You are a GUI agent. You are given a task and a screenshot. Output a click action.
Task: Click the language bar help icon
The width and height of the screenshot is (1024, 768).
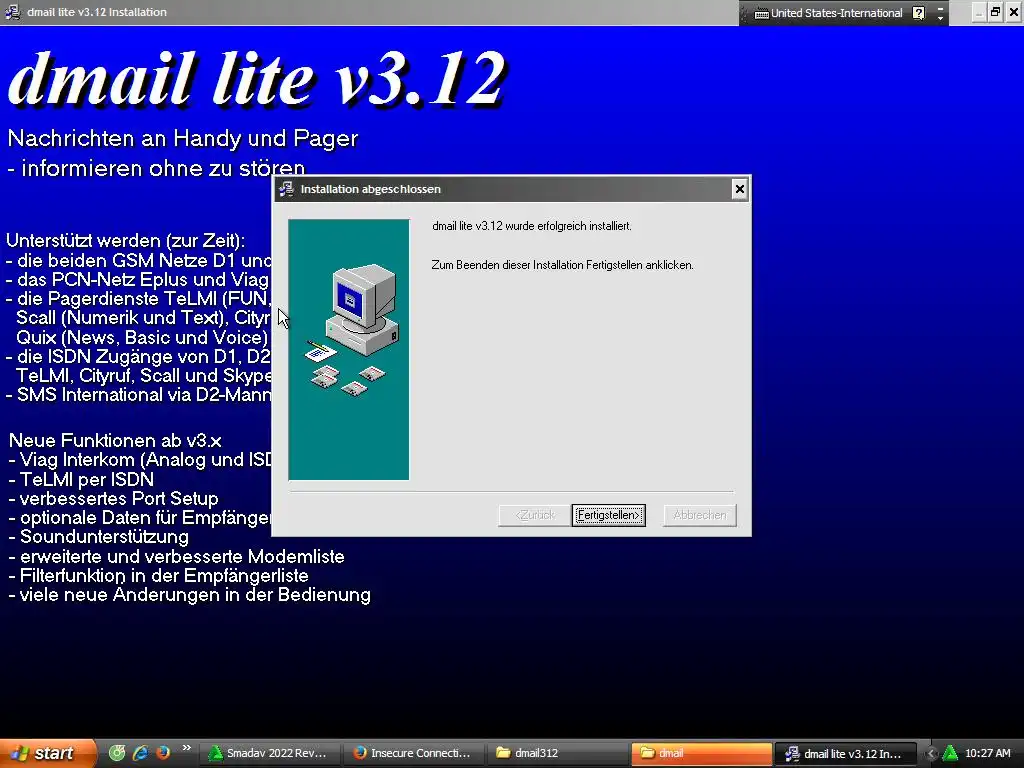918,13
